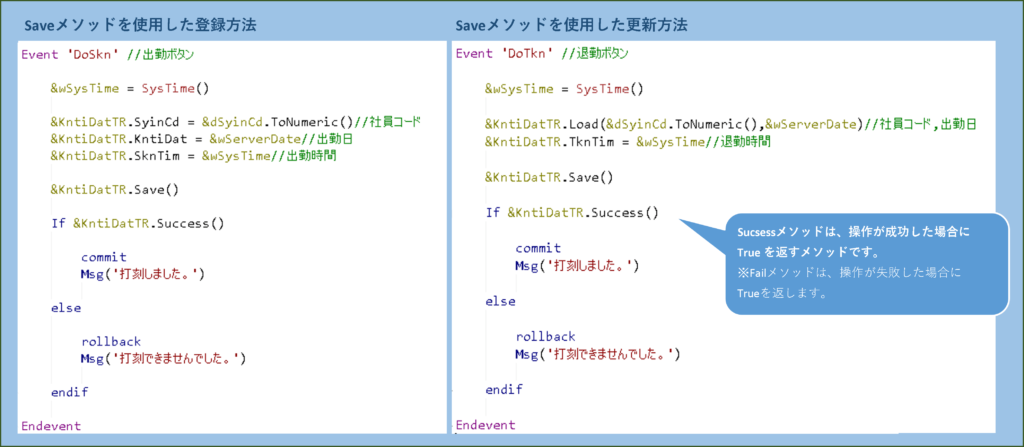Click the comment '//退勤ボタン'

coord(594,54)
